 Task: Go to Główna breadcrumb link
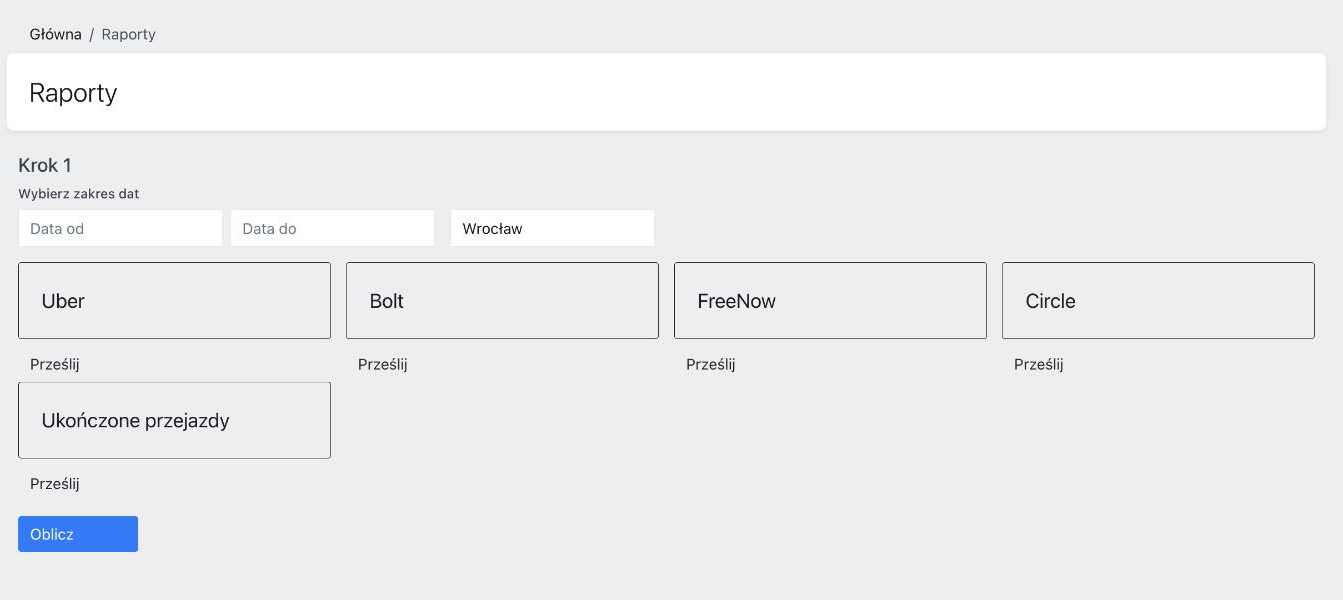pyautogui.click(x=55, y=34)
